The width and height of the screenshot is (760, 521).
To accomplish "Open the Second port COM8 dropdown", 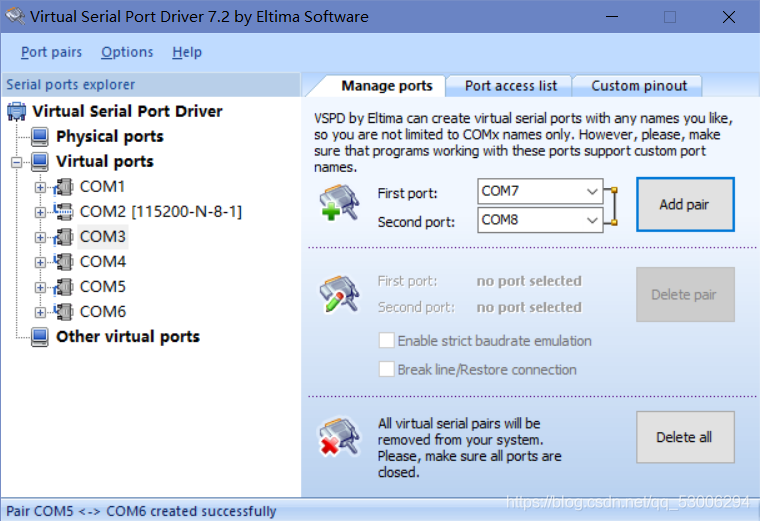I will [x=592, y=220].
